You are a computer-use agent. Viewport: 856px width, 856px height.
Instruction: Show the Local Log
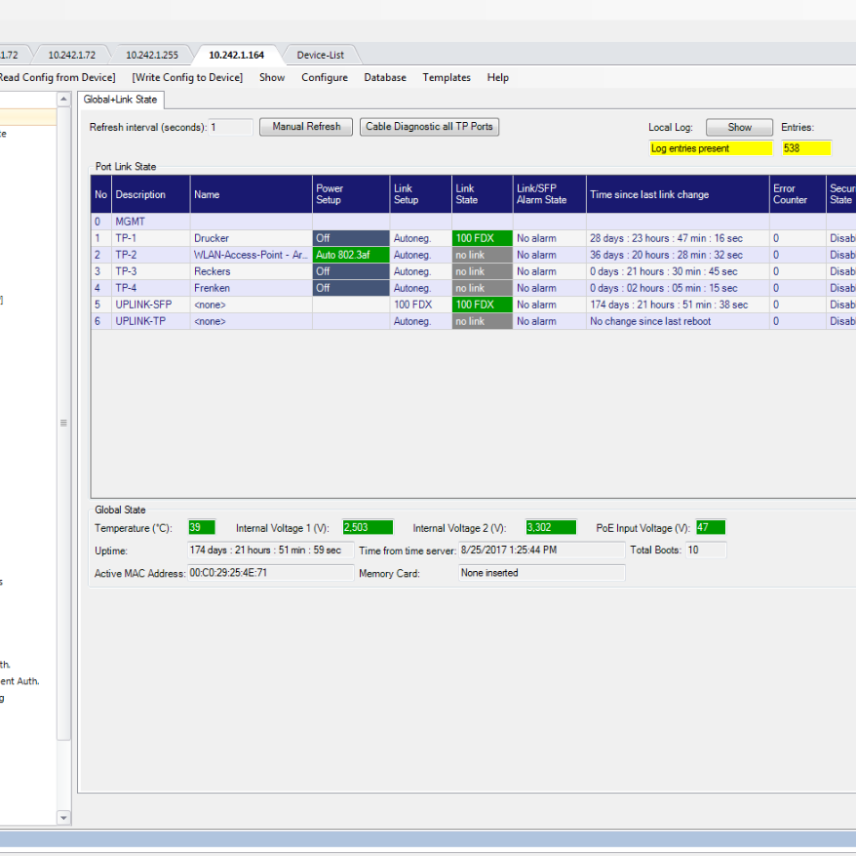tap(739, 127)
